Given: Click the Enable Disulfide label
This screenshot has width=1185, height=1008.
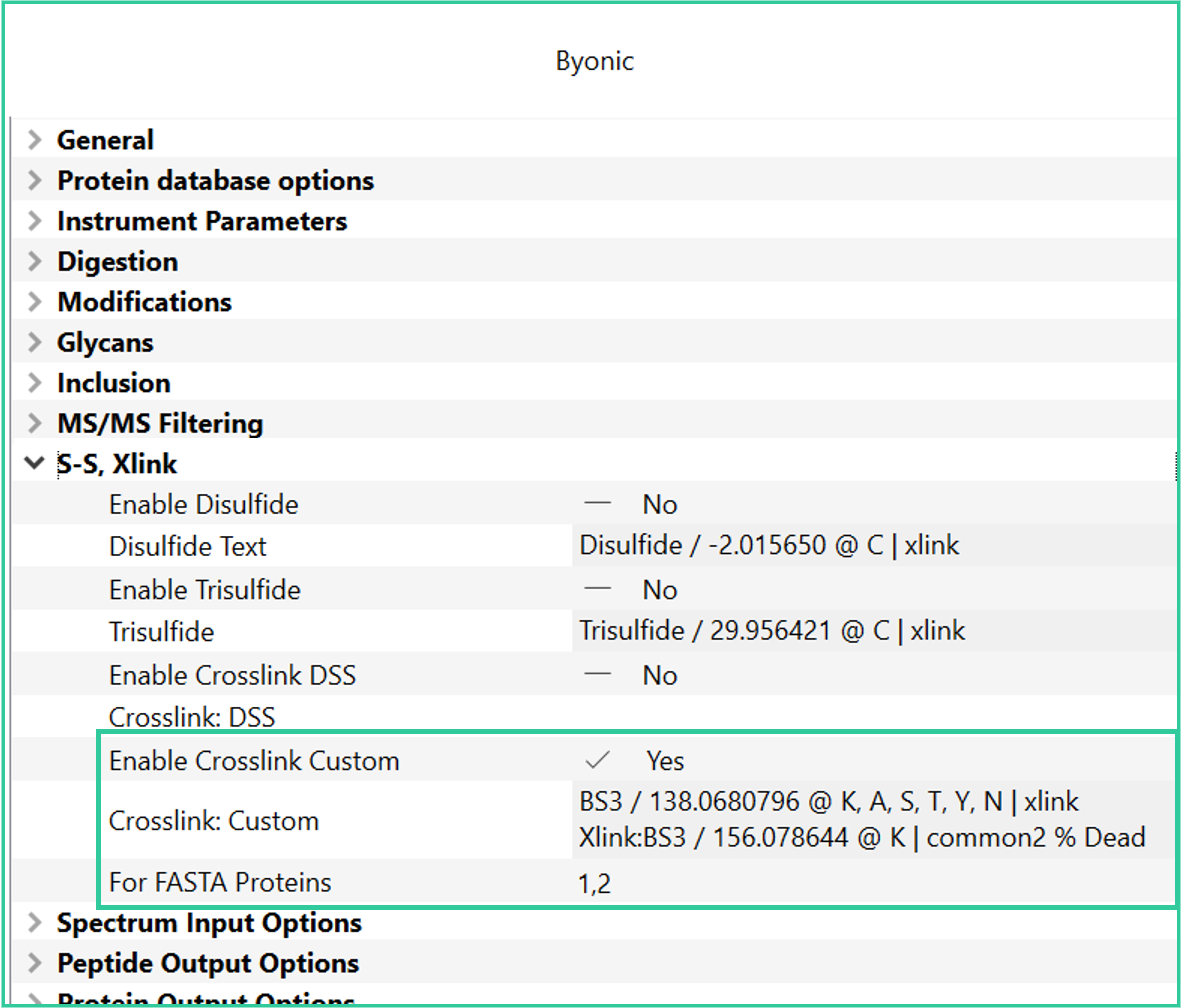Looking at the screenshot, I should pyautogui.click(x=203, y=504).
